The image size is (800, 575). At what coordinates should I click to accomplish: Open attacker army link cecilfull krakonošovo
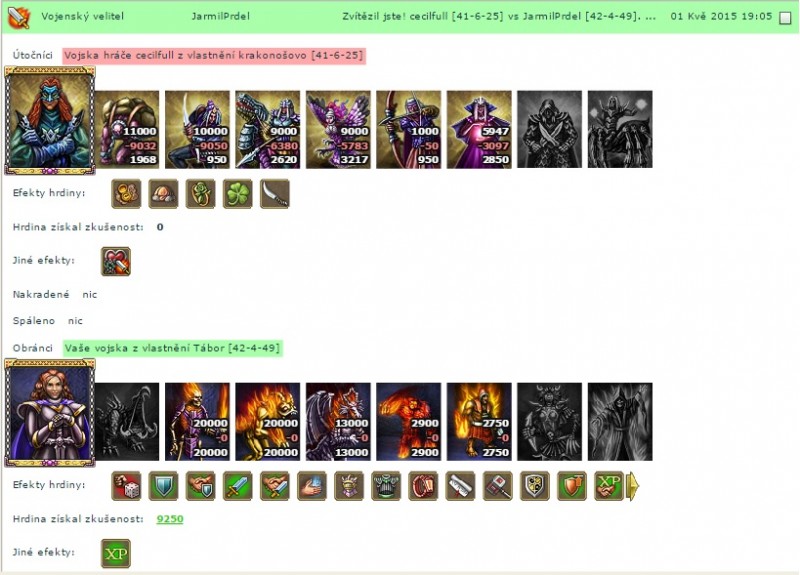pos(214,55)
